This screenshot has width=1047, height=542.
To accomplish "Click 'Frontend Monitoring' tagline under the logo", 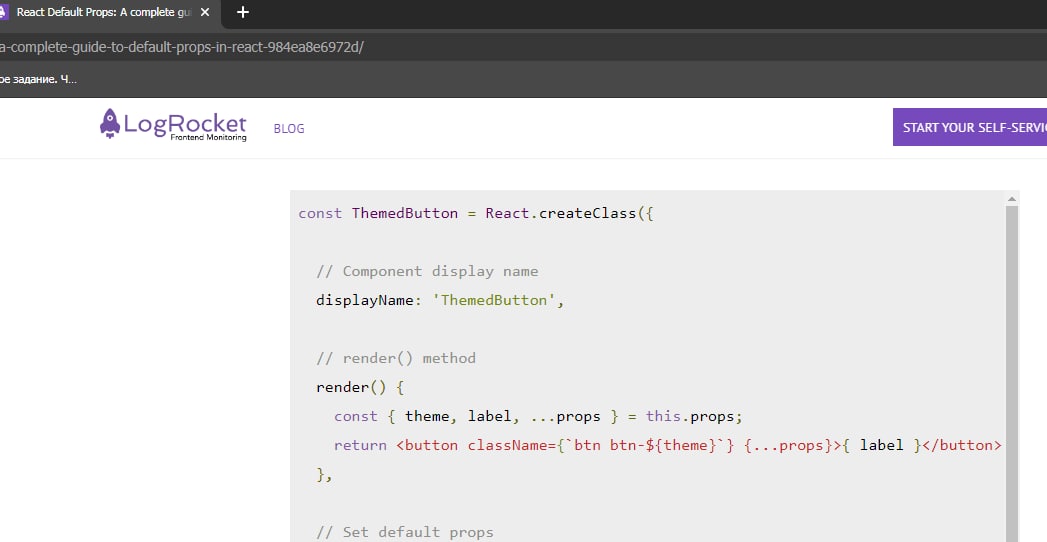I will [208, 138].
